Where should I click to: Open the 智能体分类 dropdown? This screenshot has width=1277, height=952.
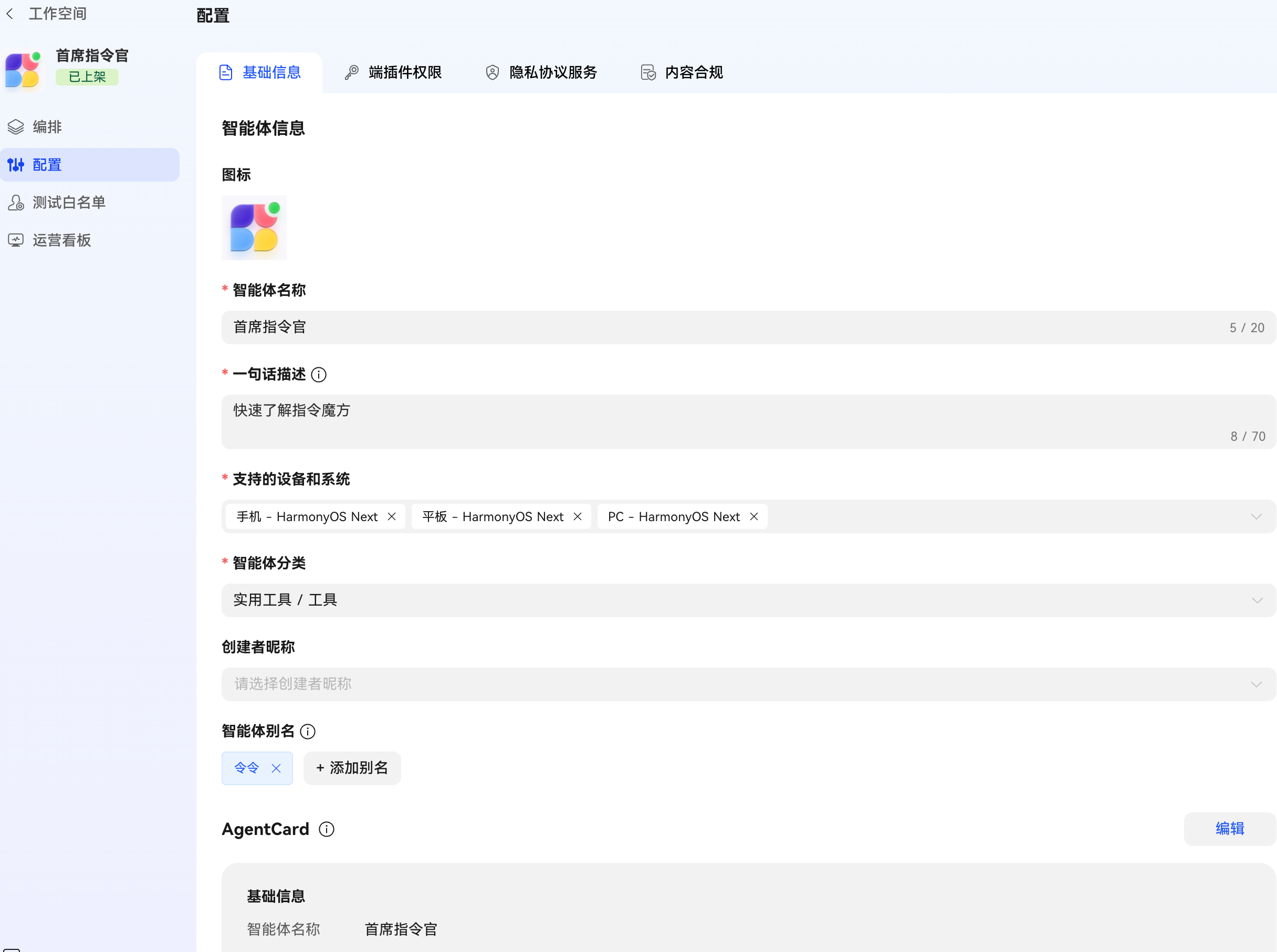click(x=1257, y=600)
